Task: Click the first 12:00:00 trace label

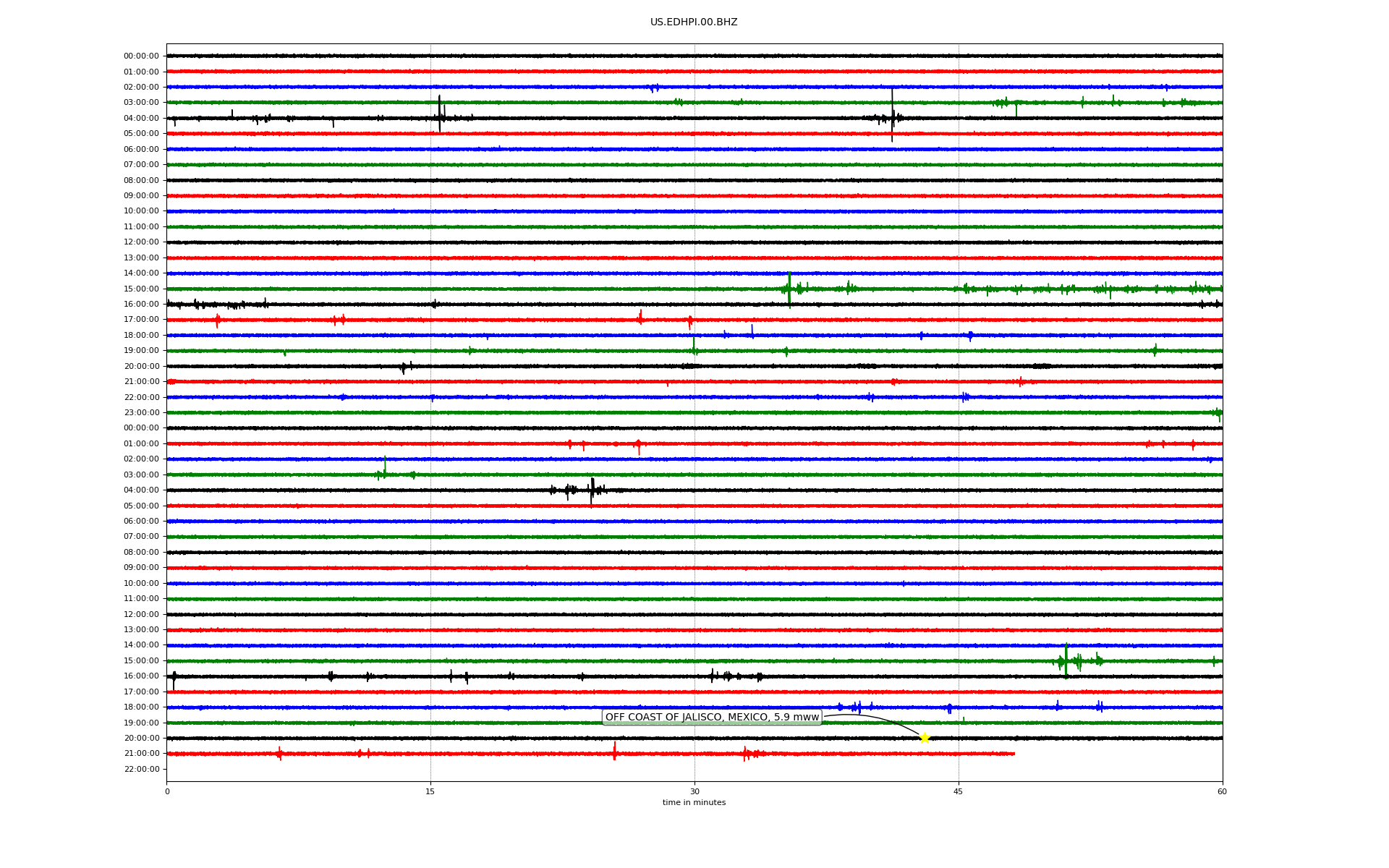Action: [x=141, y=242]
